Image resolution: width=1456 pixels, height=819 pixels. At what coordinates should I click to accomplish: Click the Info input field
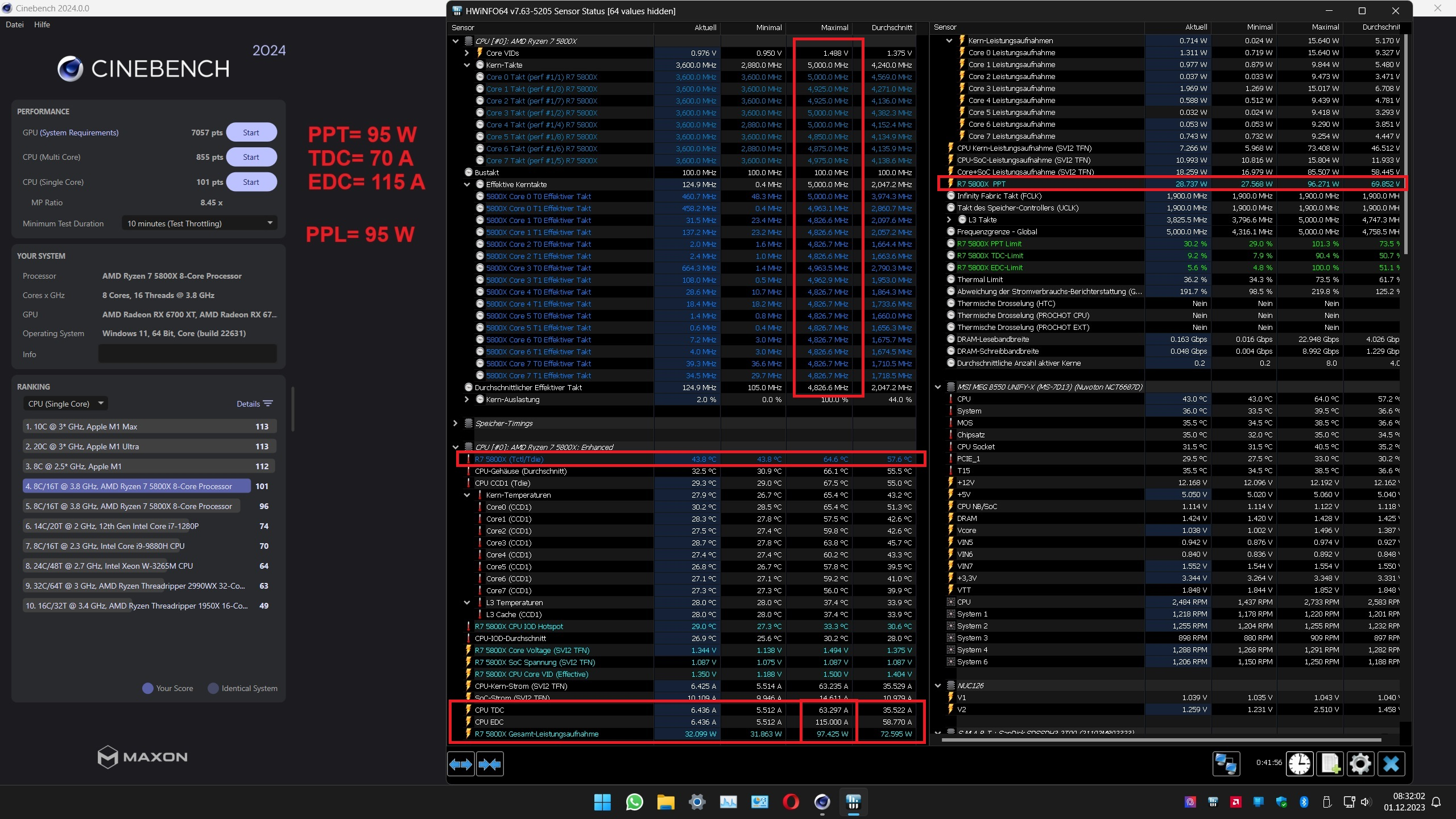pos(187,354)
